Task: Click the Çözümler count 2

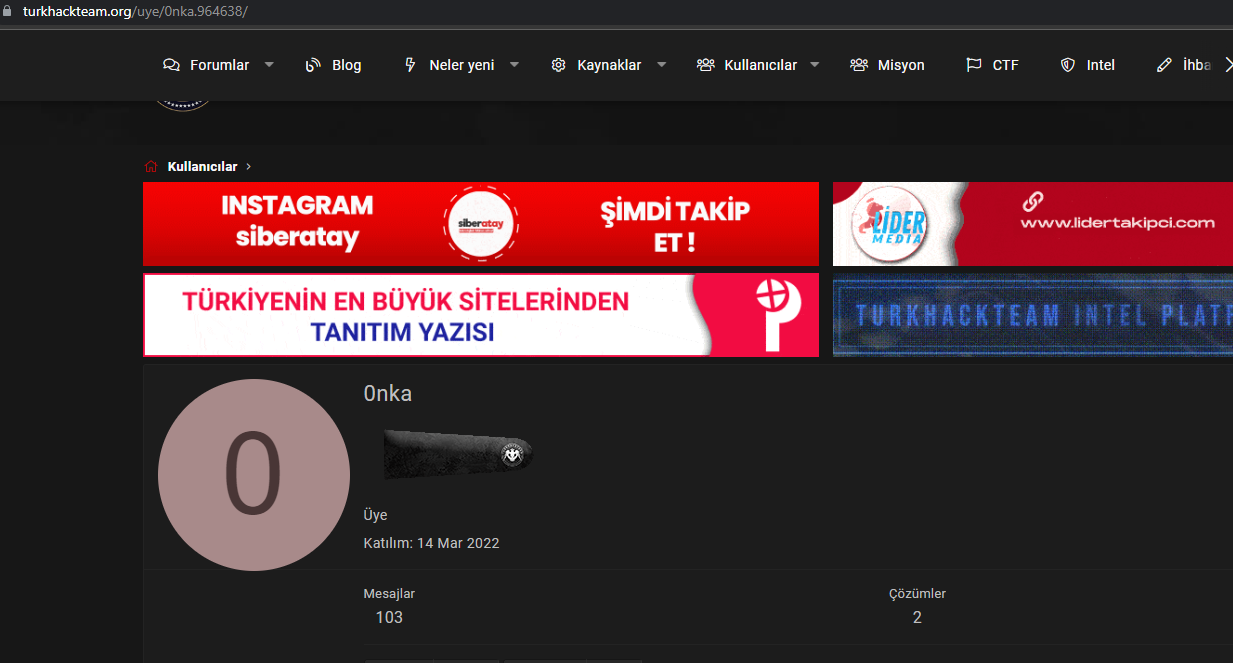Action: tap(917, 617)
